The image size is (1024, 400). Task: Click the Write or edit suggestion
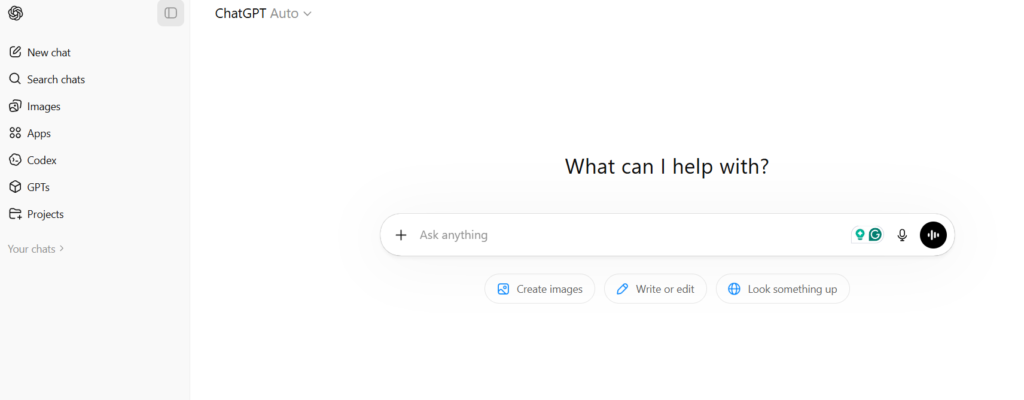(x=656, y=289)
